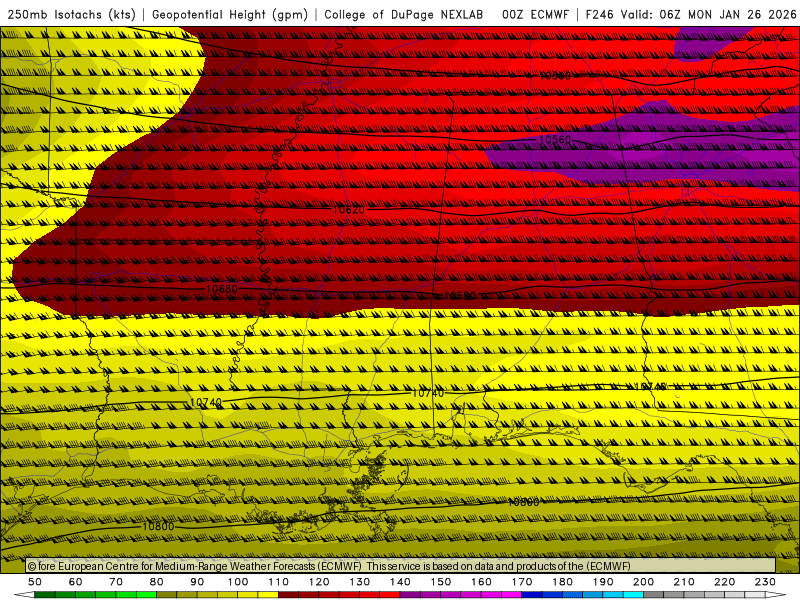
Task: Click the "00Z ECMWF" model run label
Action: (x=535, y=15)
